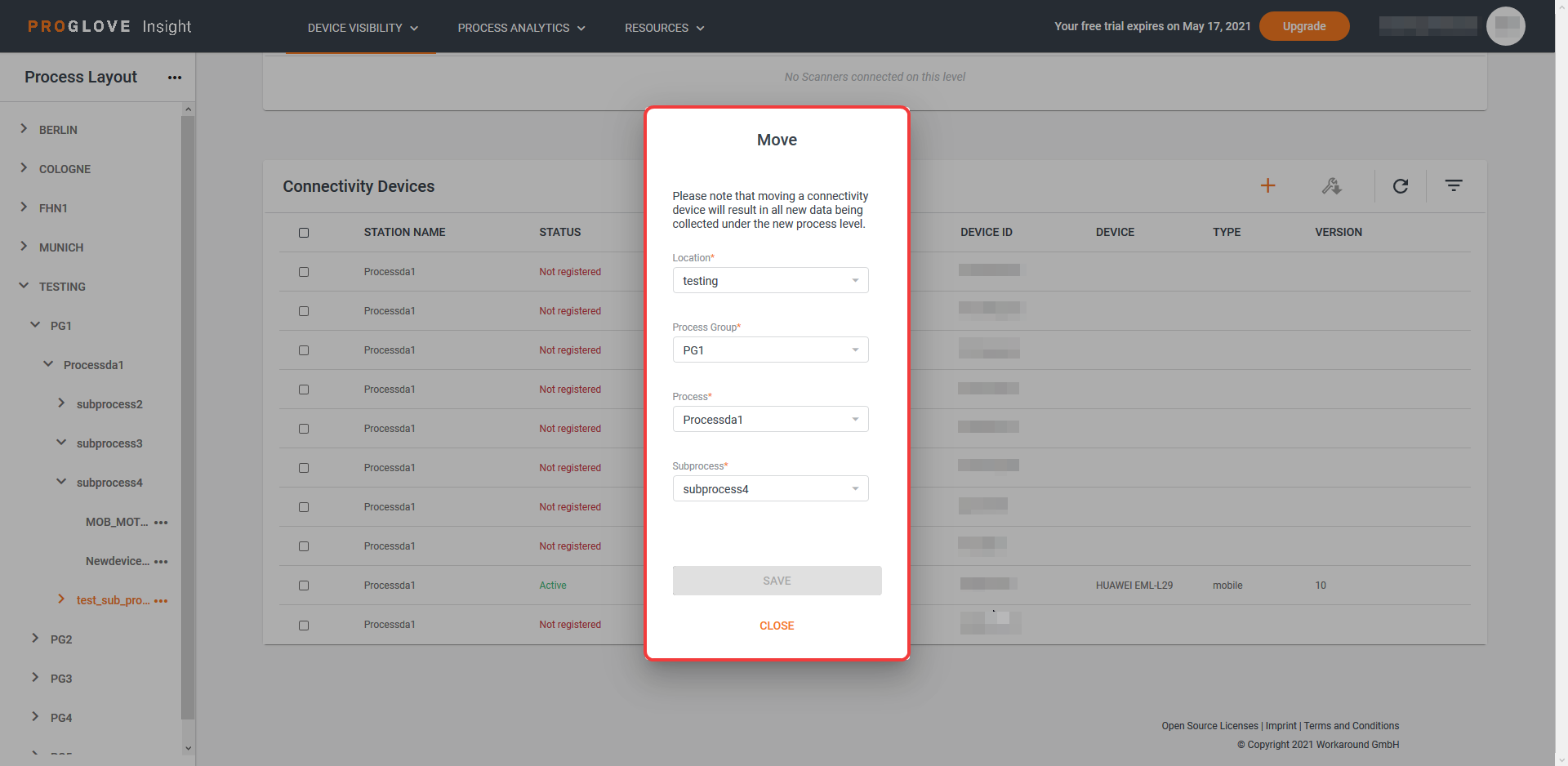The image size is (1568, 766).
Task: Sort by the STATION NAME column header
Action: pos(404,233)
